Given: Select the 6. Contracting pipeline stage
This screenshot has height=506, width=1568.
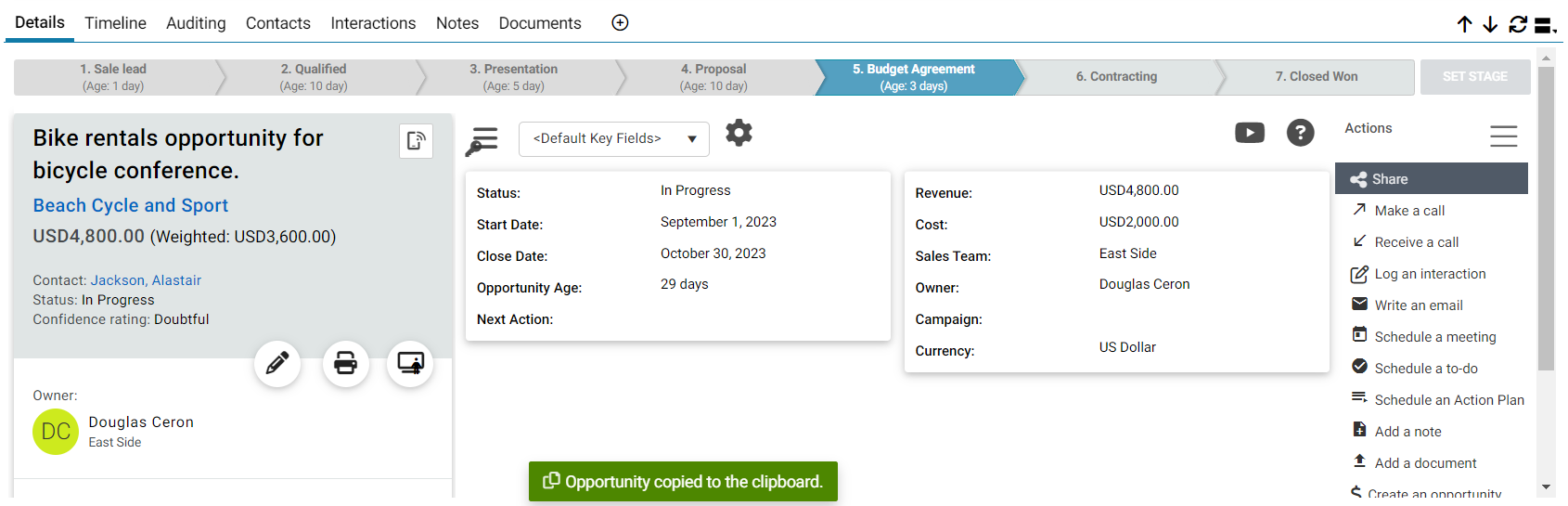Looking at the screenshot, I should [1117, 77].
